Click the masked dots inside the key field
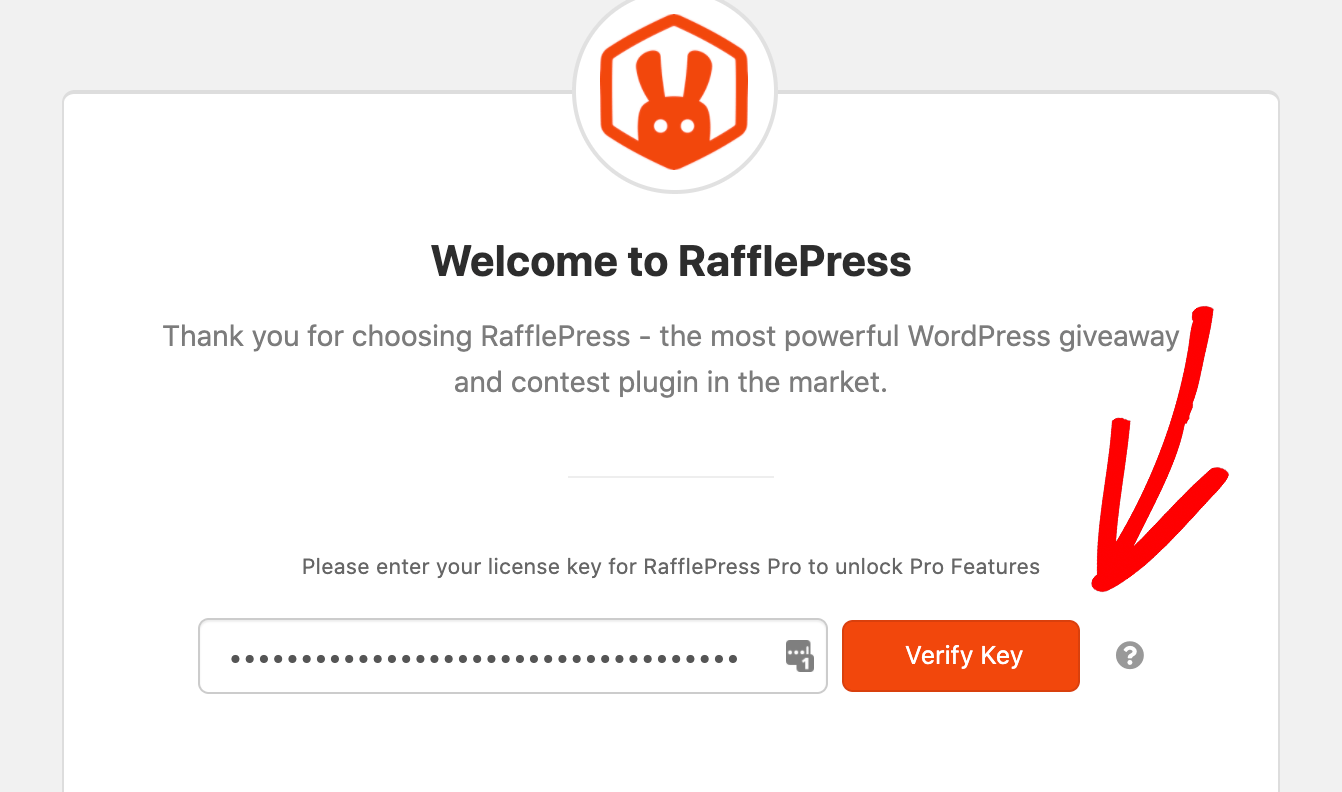1342x792 pixels. 484,659
